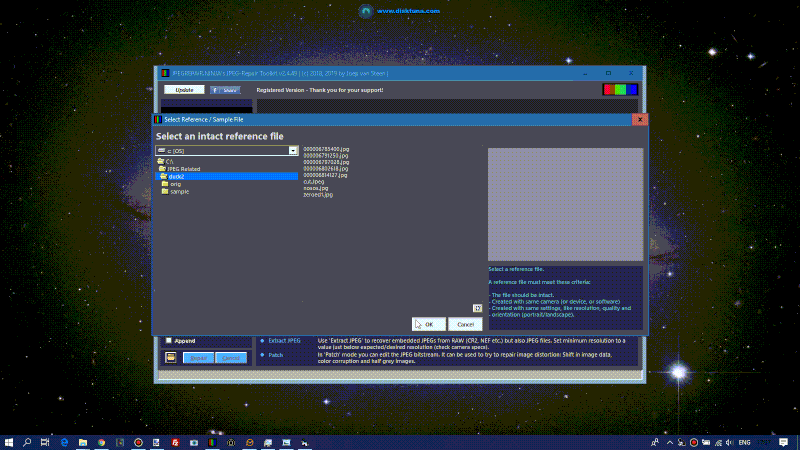Select file 000006797028.jpg

(x=326, y=162)
